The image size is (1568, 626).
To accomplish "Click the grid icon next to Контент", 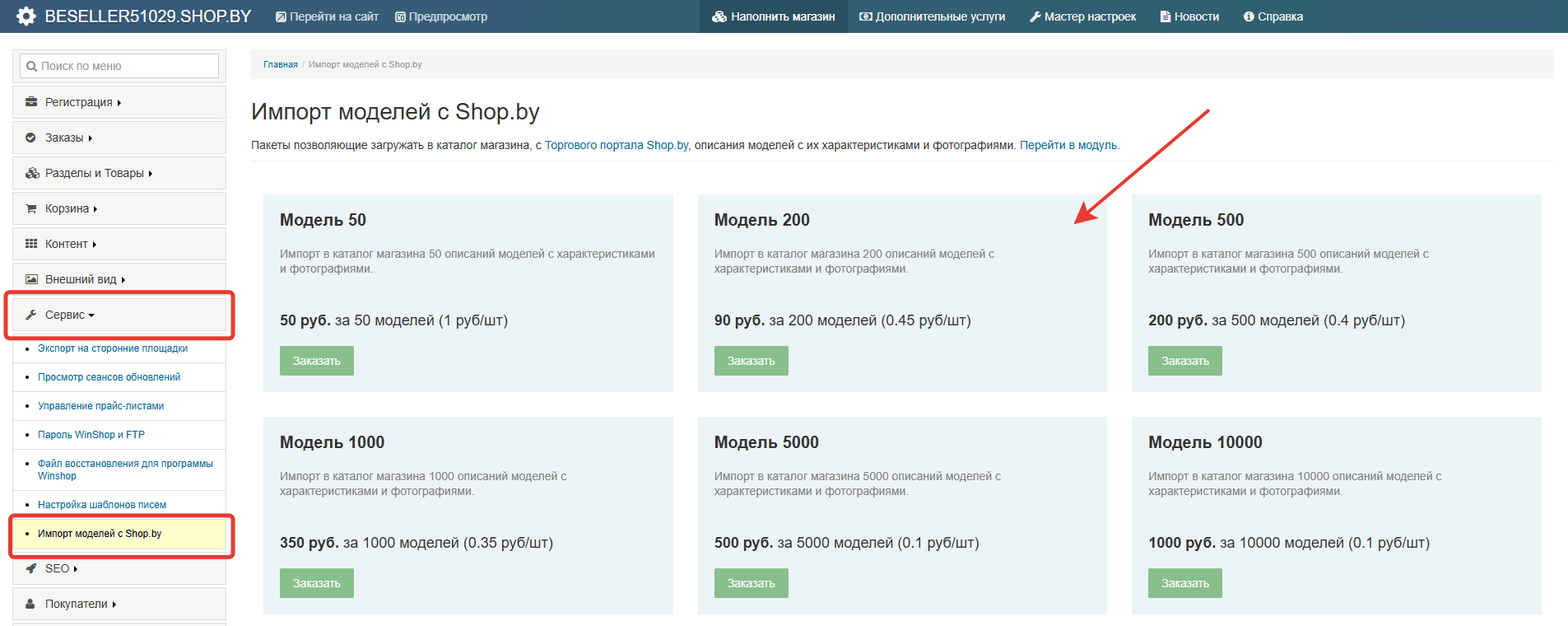I will click(x=31, y=244).
